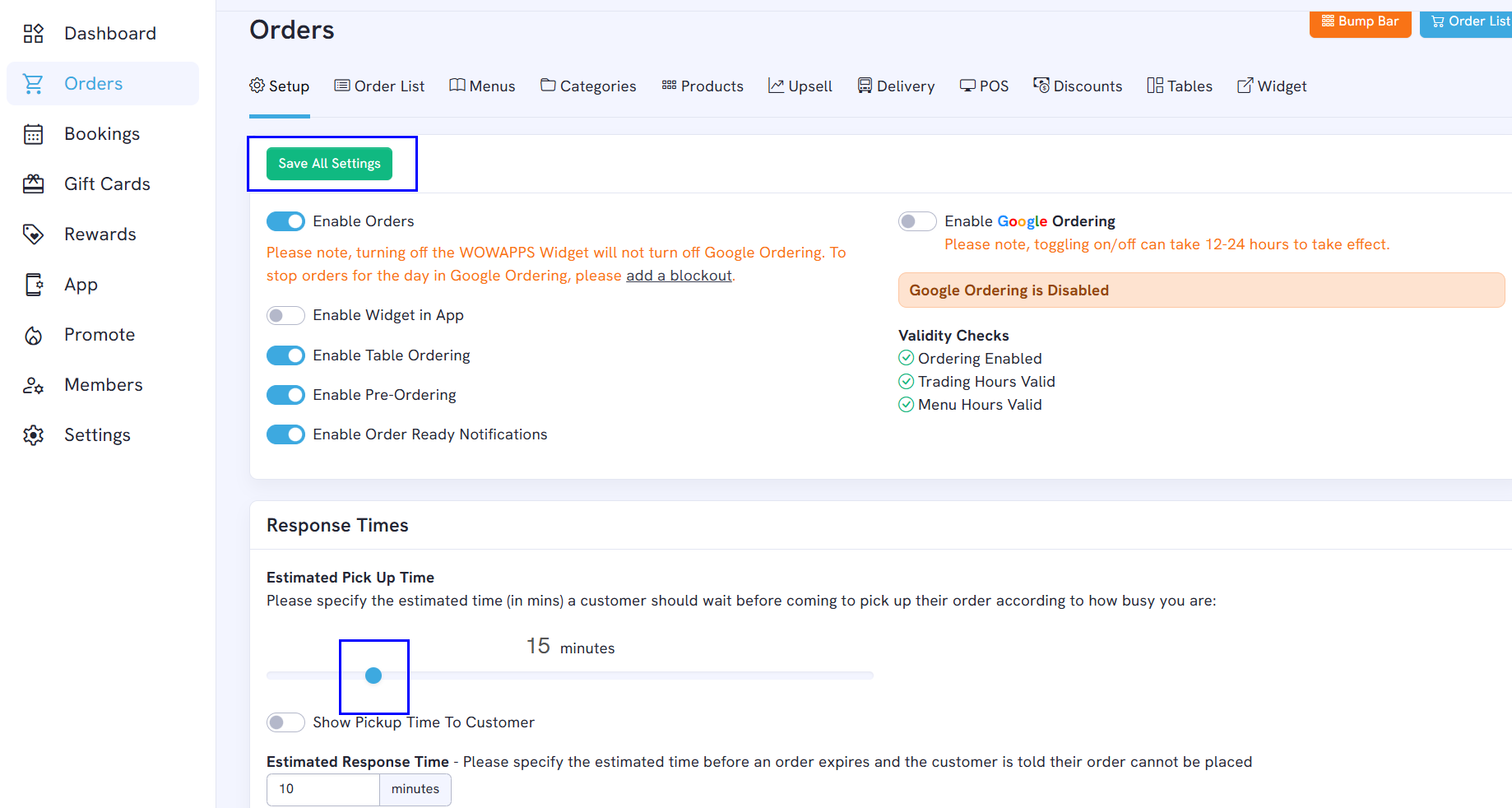The height and width of the screenshot is (808, 1512).
Task: Follow the 'add a blockout' link
Action: 679,276
